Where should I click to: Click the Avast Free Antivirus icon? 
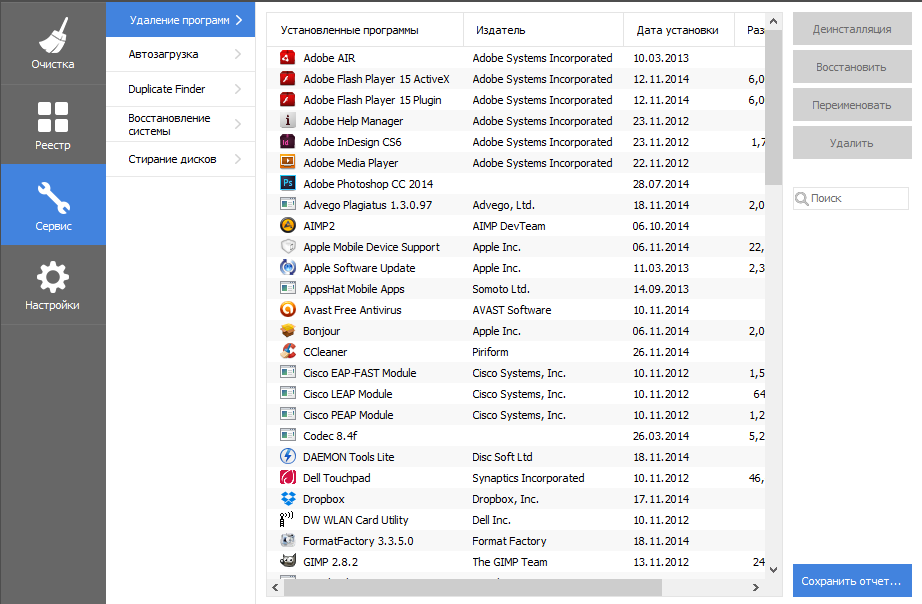[x=287, y=310]
